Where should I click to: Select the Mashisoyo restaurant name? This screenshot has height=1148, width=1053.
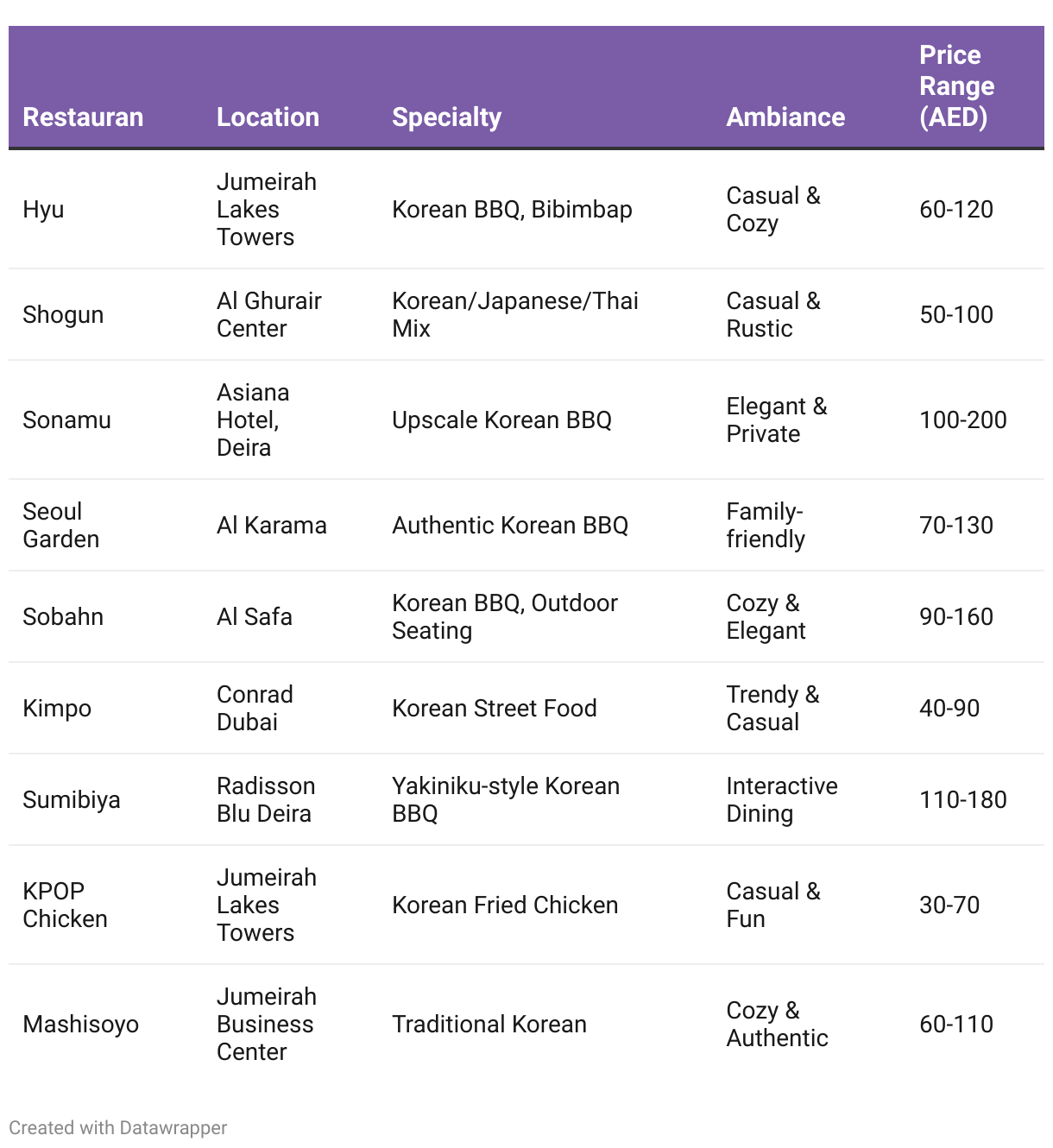point(80,1025)
